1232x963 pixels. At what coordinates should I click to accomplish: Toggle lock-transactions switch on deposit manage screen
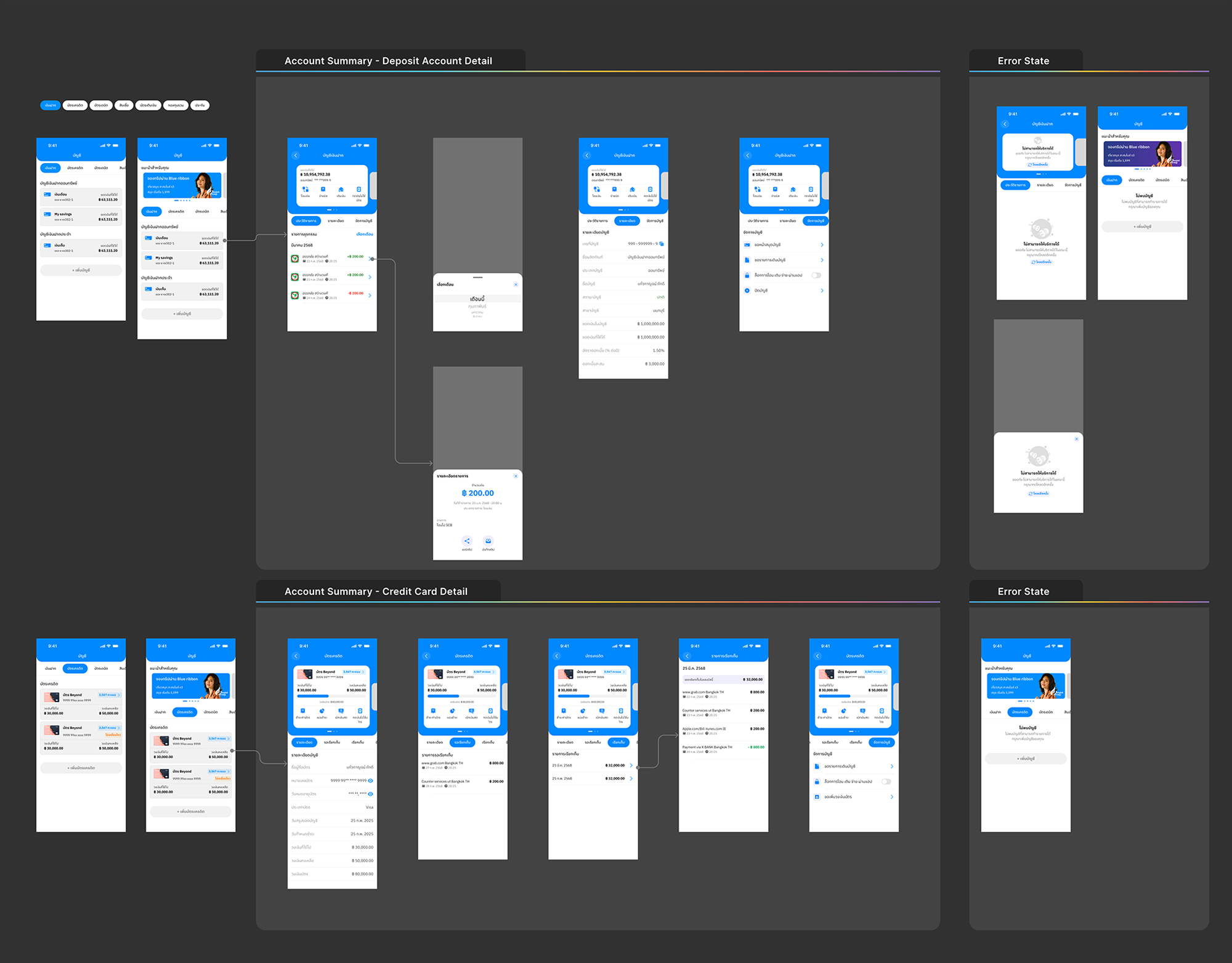[816, 275]
